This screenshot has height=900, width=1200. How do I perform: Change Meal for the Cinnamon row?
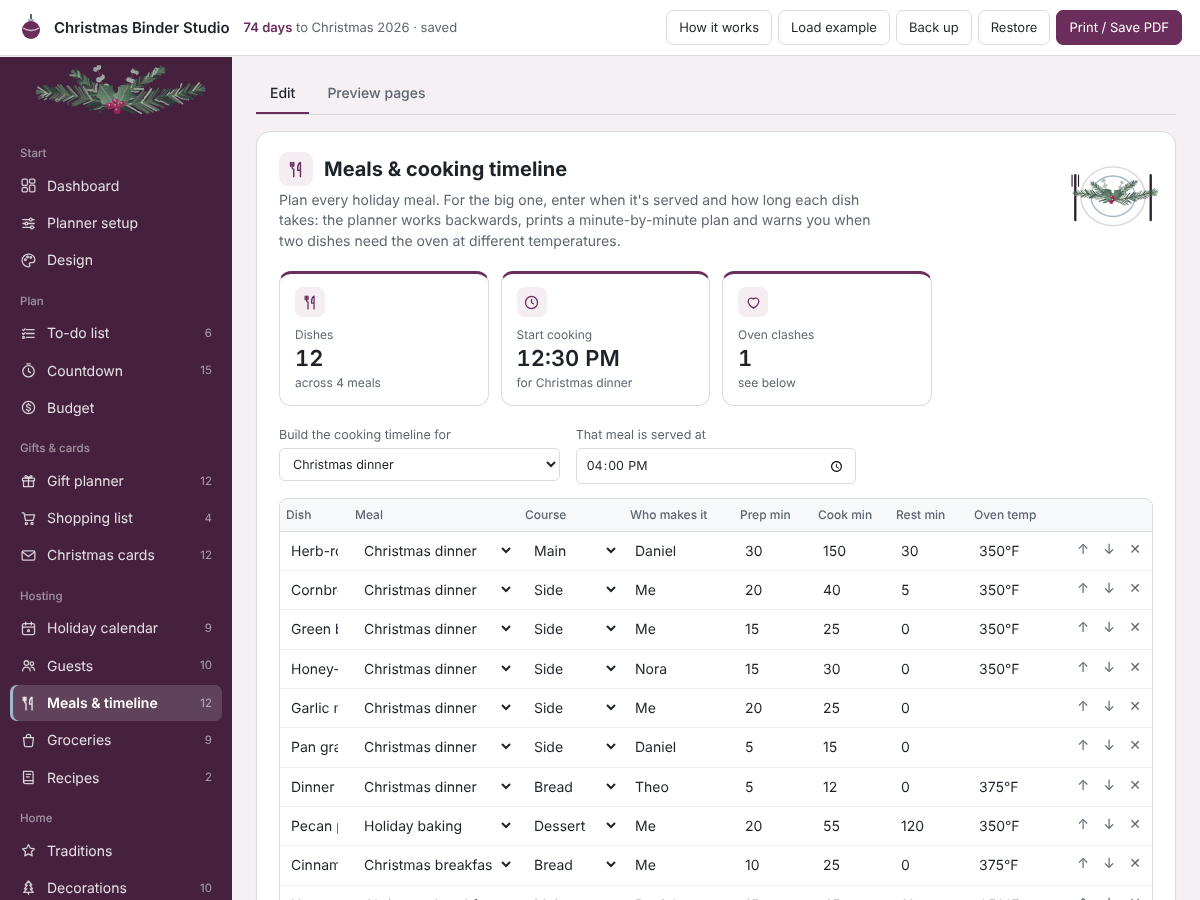point(437,865)
